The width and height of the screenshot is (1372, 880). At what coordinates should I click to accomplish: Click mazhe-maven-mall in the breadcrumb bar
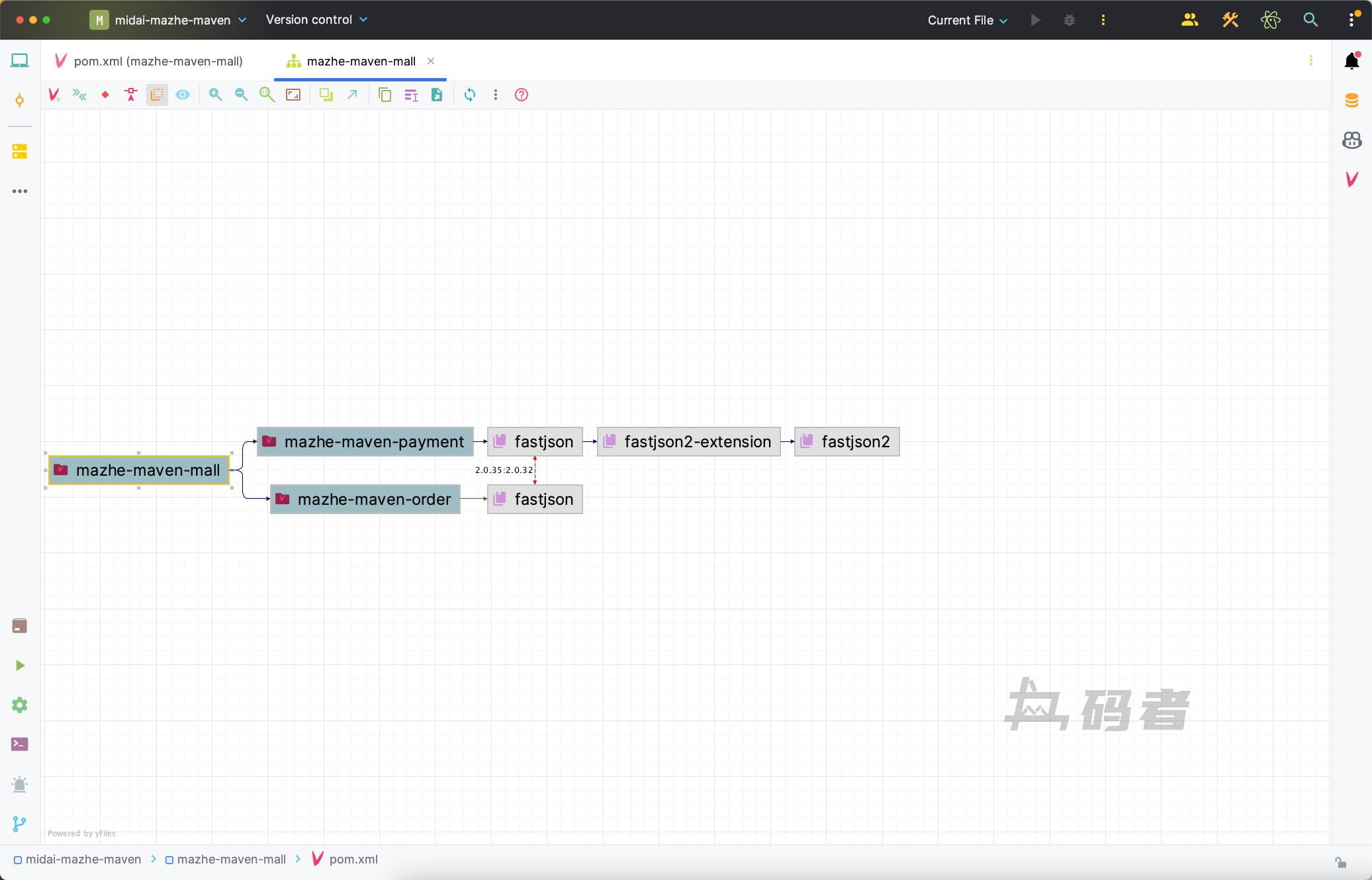point(231,859)
